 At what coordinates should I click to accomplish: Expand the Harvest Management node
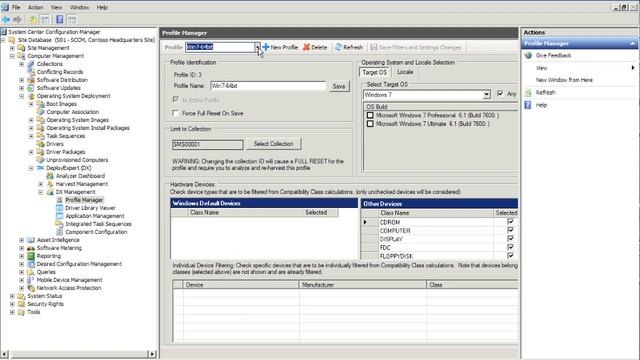coord(41,184)
